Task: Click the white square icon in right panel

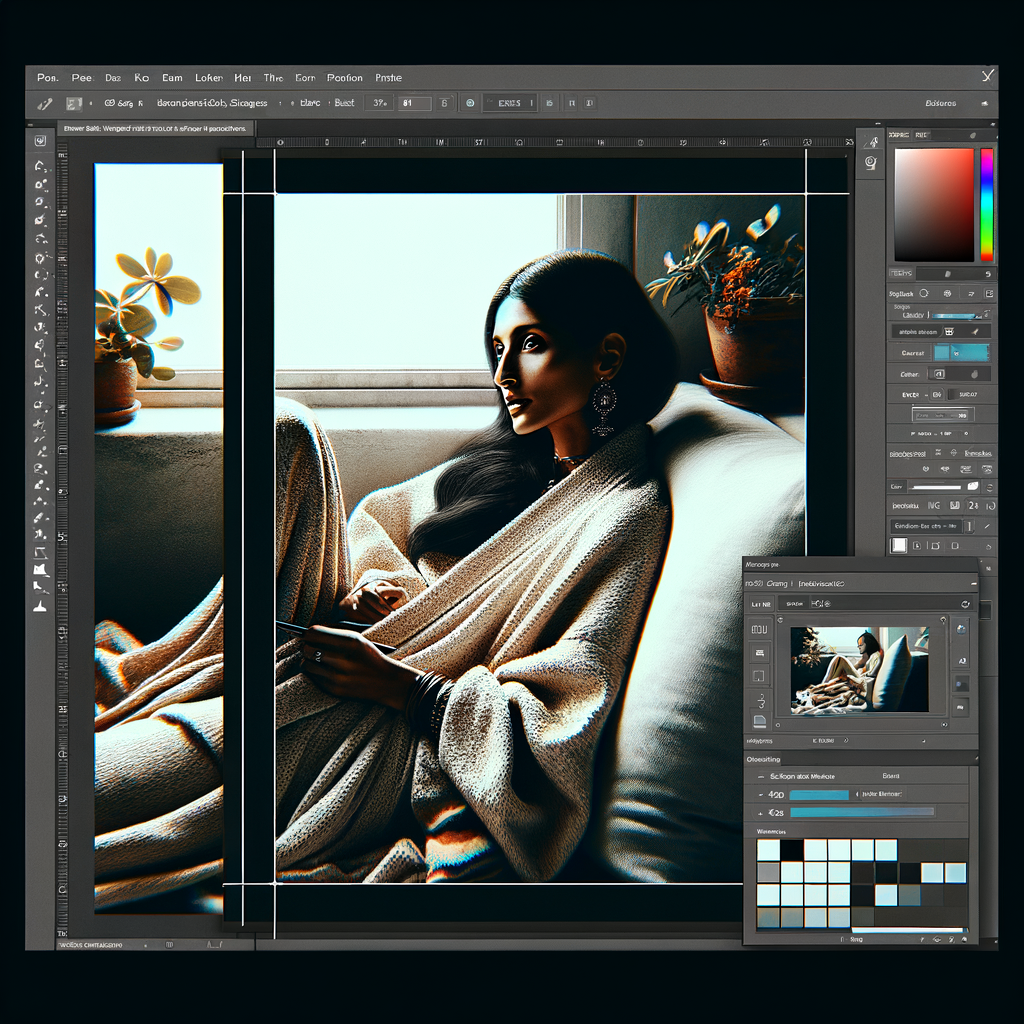Action: click(x=898, y=545)
